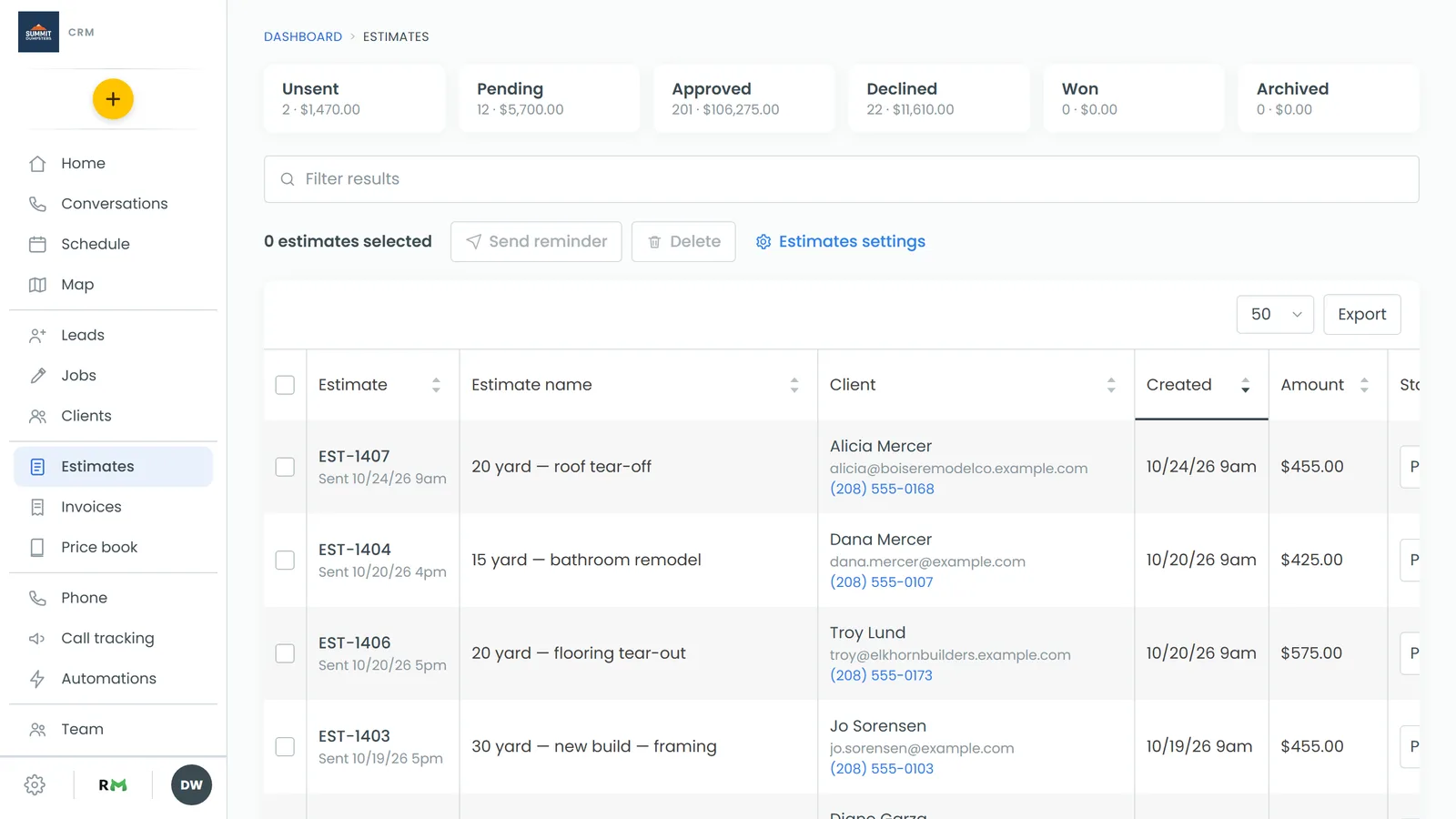Open Estimates settings link

tap(840, 241)
